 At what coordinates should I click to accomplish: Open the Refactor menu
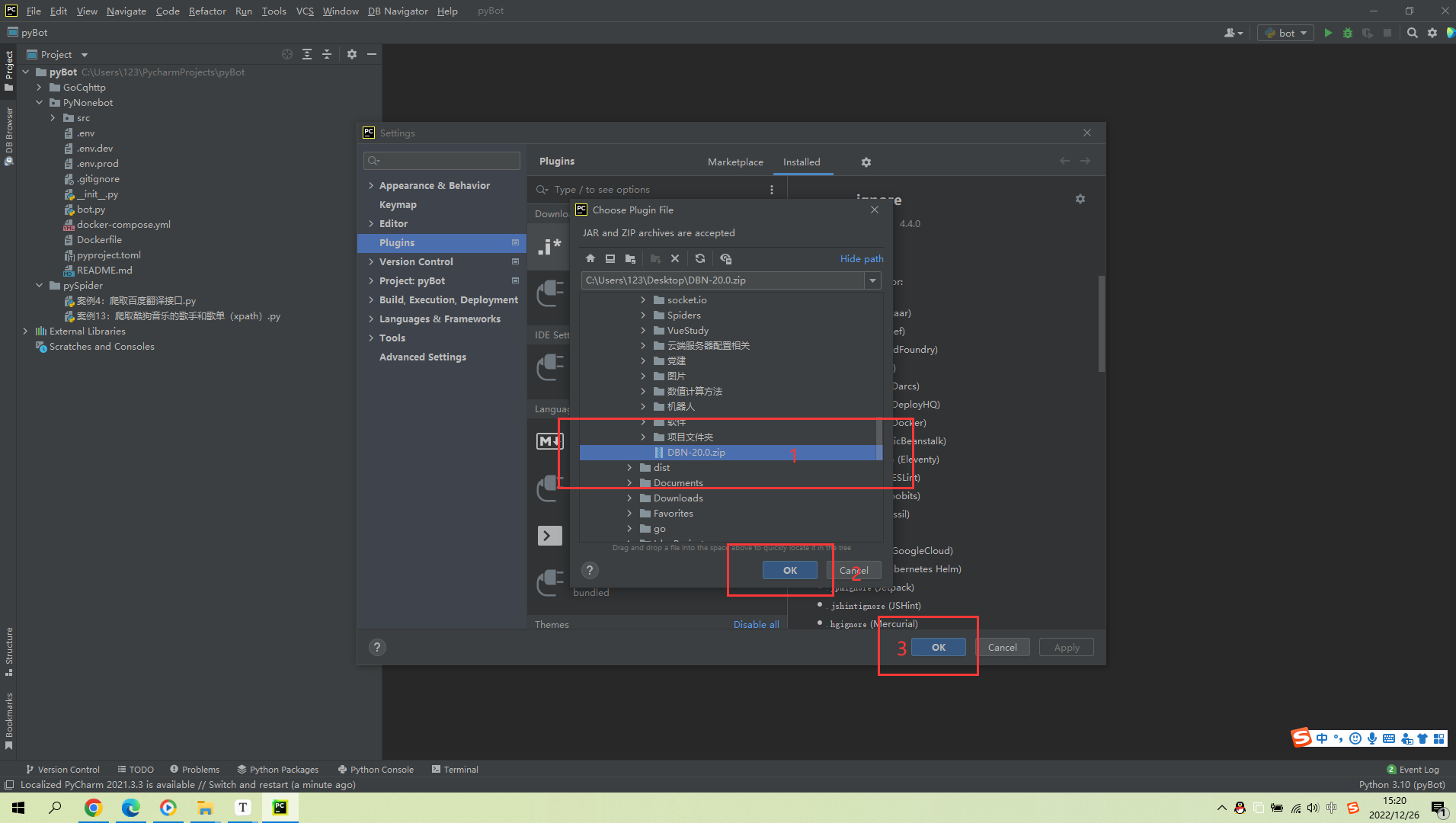[x=207, y=11]
